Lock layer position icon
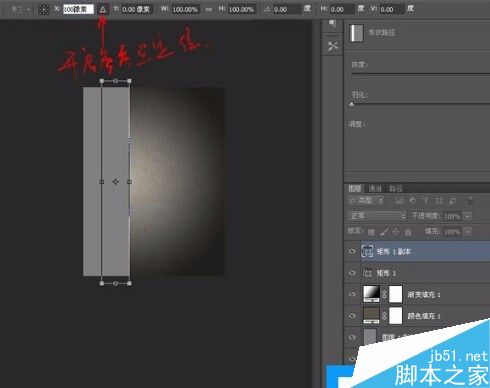The width and height of the screenshot is (490, 388). pyautogui.click(x=396, y=231)
